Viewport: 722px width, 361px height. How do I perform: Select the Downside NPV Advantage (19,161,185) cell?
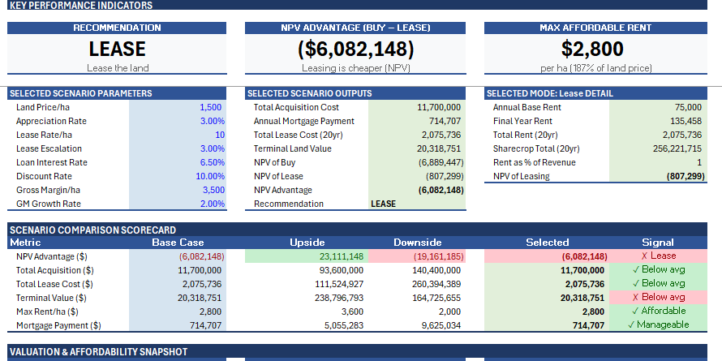tap(417, 256)
